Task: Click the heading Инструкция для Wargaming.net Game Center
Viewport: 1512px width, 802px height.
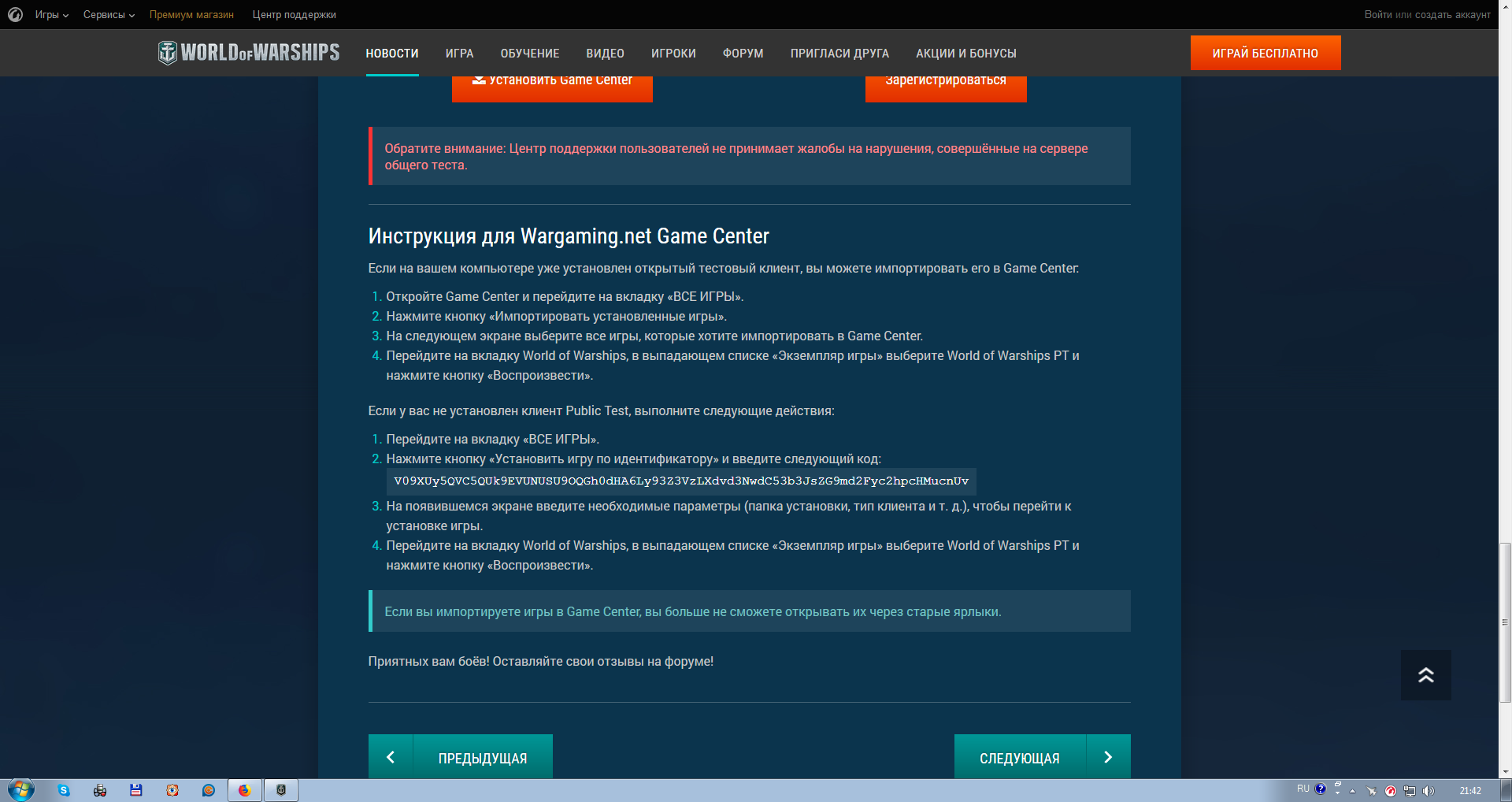Action: tap(569, 236)
